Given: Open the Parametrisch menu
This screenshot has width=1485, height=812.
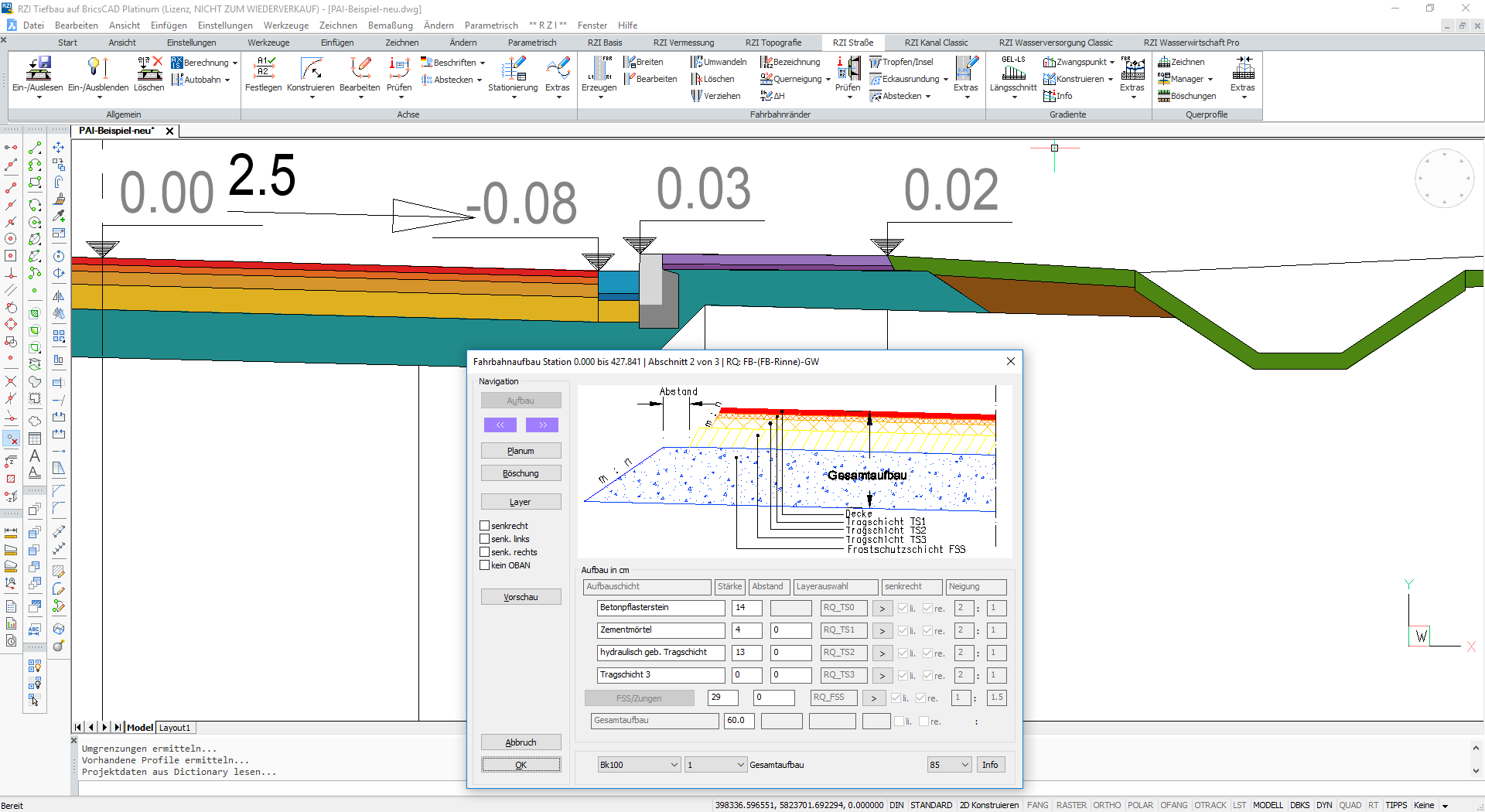Looking at the screenshot, I should (x=491, y=26).
